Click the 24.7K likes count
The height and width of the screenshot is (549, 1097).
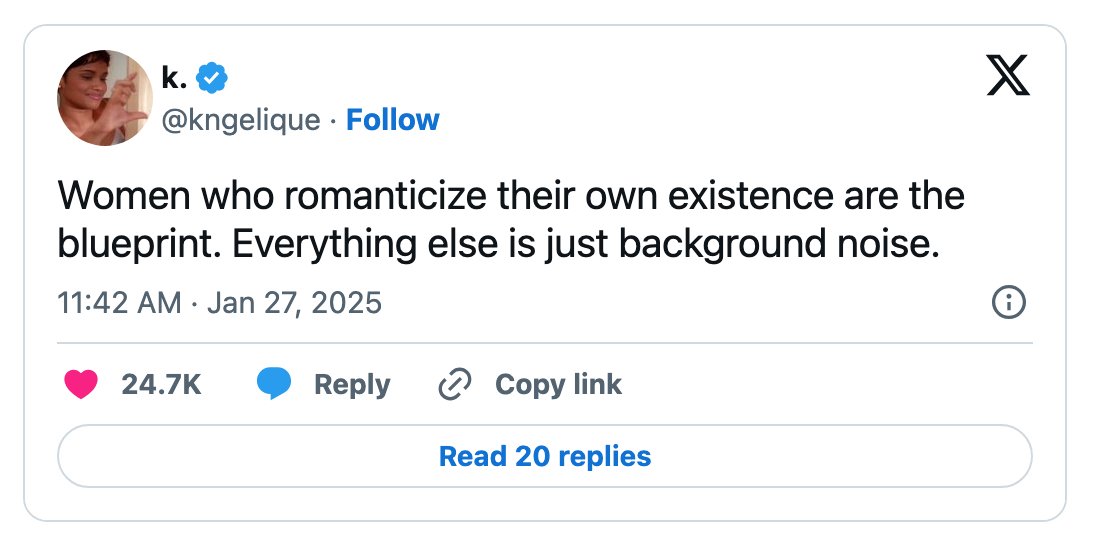pyautogui.click(x=161, y=385)
